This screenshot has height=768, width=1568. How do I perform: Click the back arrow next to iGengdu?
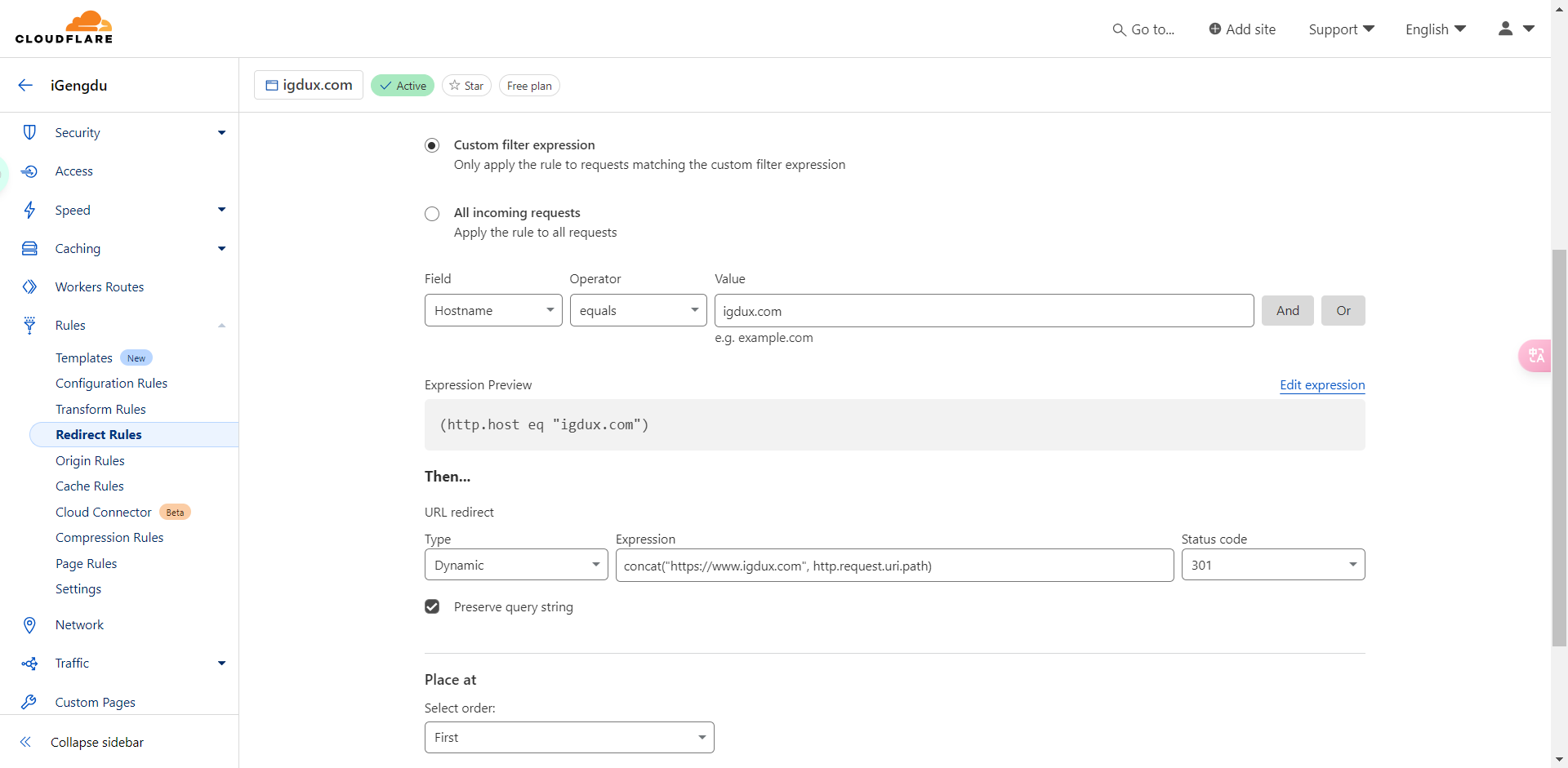[x=25, y=86]
